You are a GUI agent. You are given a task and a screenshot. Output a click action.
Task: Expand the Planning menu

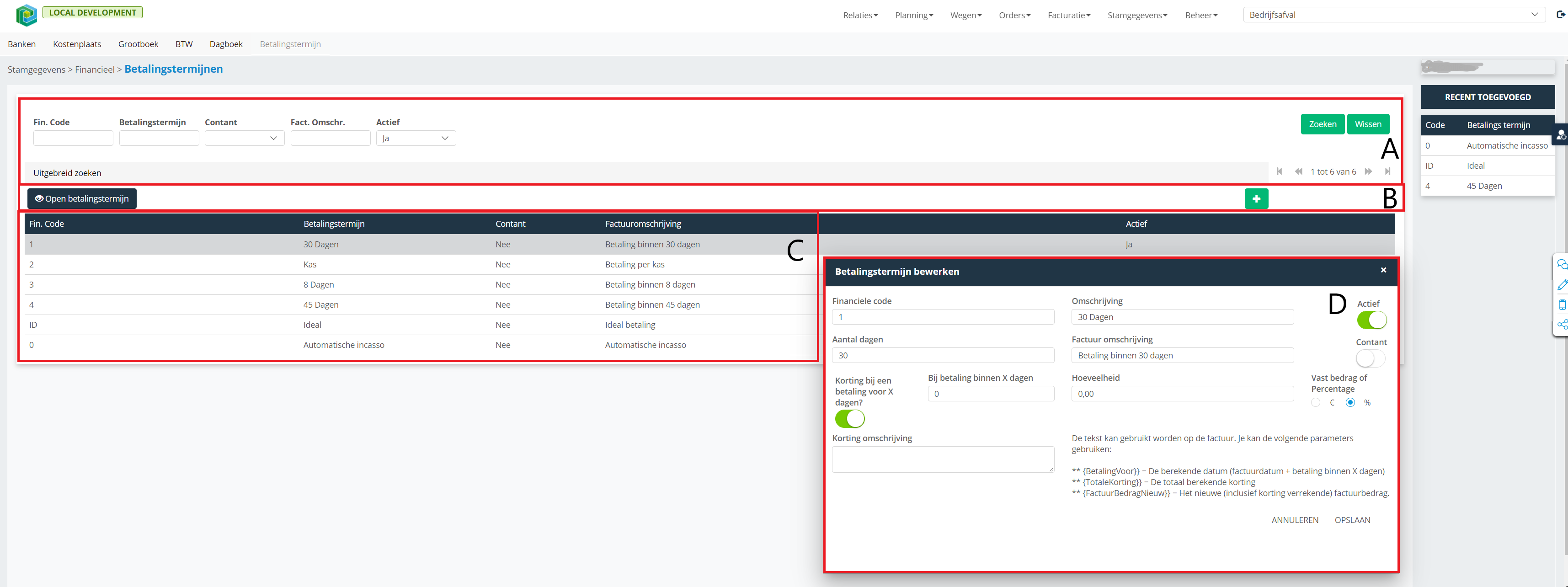click(914, 15)
